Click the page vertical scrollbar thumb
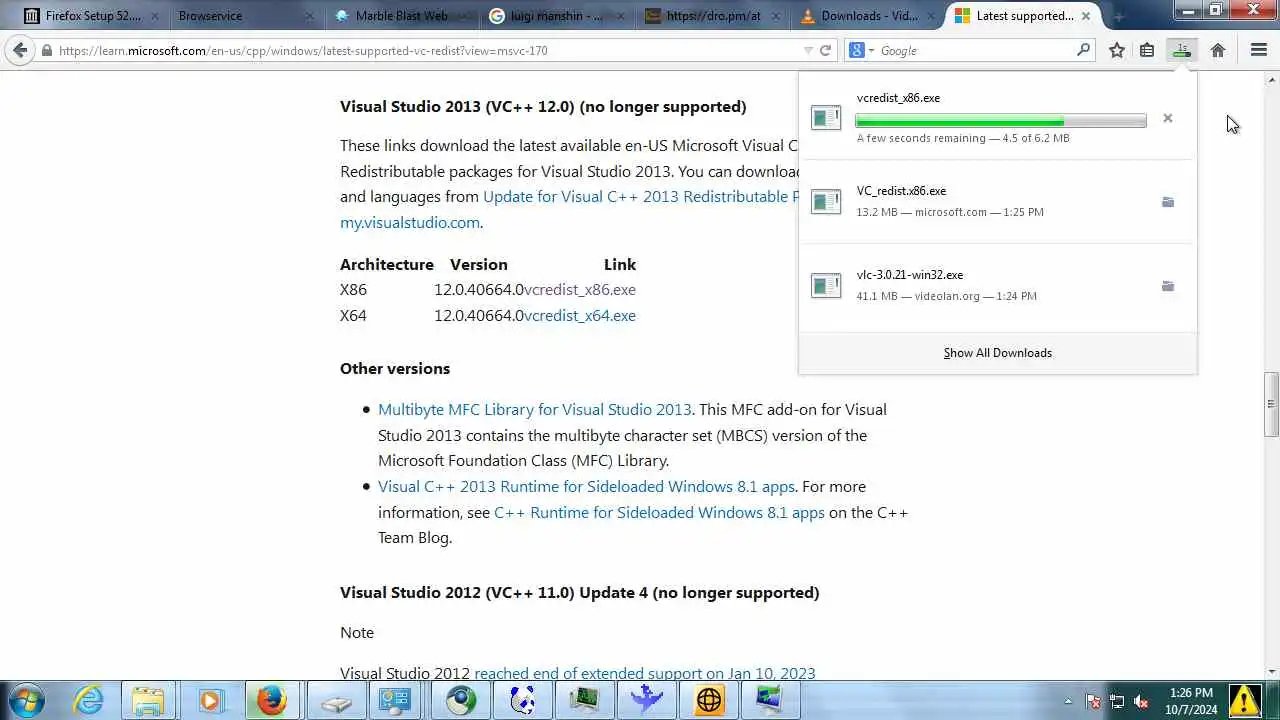This screenshot has width=1280, height=720. coord(1271,404)
